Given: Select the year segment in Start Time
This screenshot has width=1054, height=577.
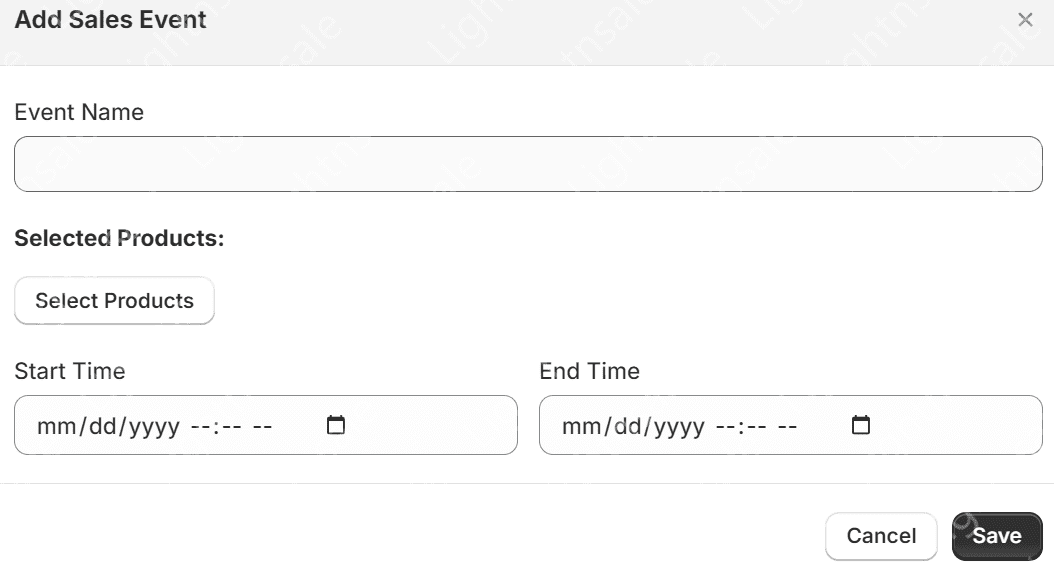Looking at the screenshot, I should (154, 426).
